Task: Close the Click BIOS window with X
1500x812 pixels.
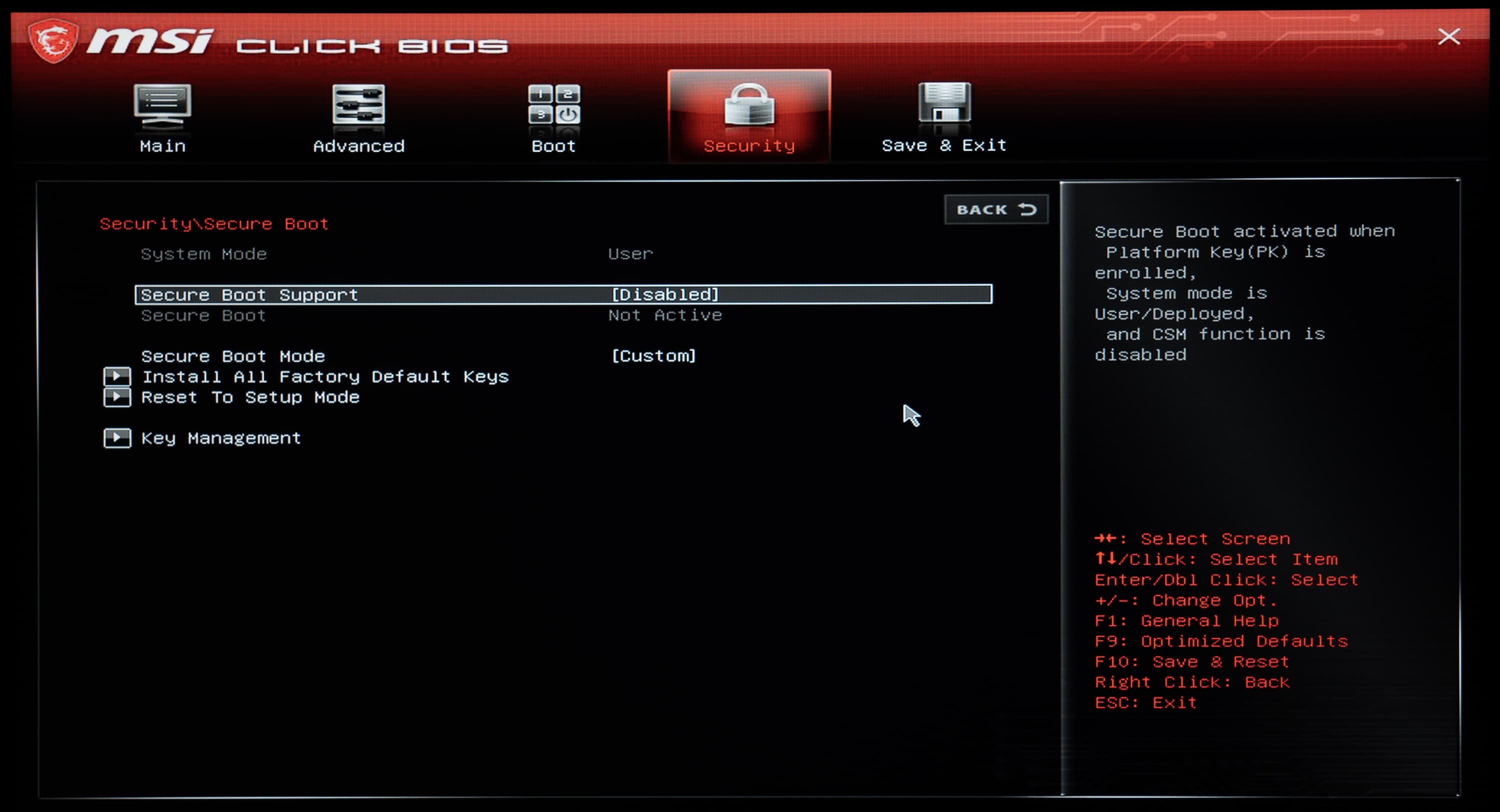Action: pos(1448,36)
